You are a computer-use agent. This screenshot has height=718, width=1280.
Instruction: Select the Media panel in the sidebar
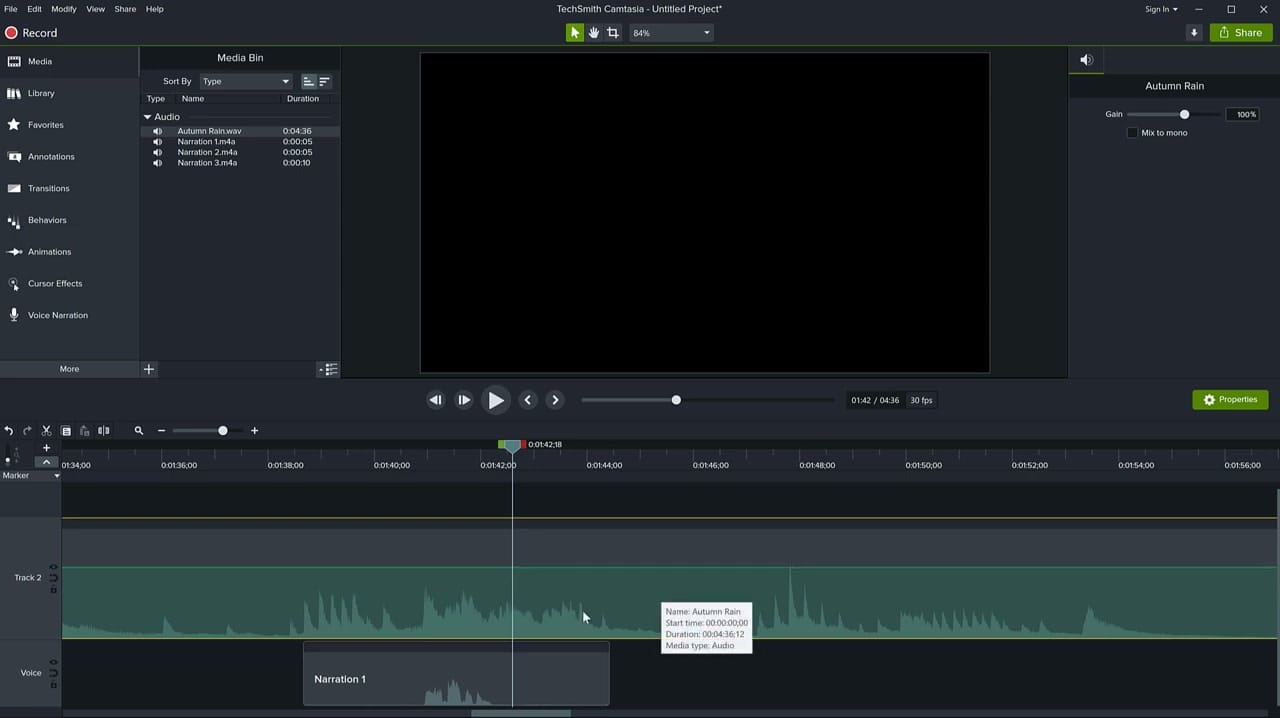point(39,61)
